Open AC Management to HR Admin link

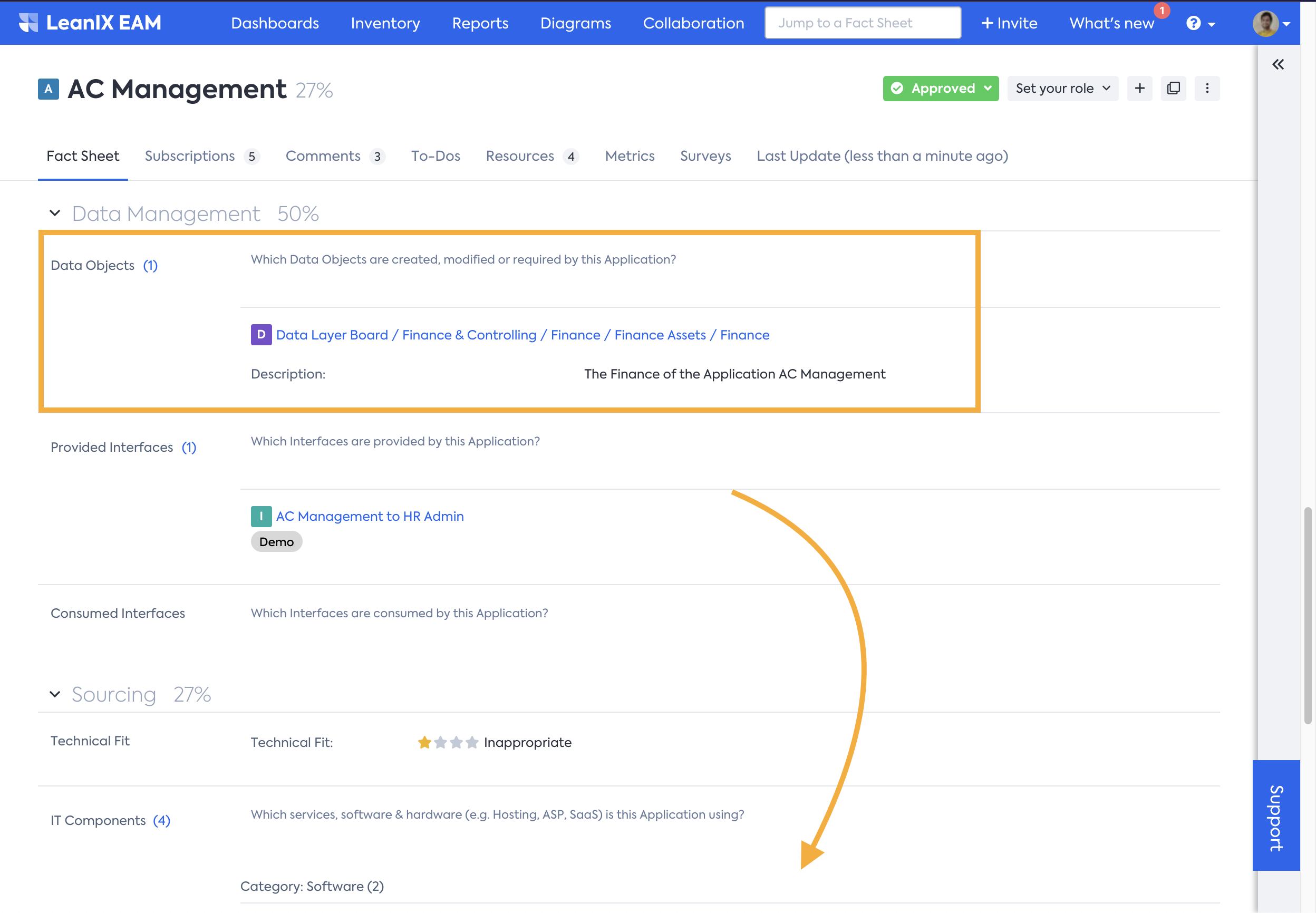370,516
